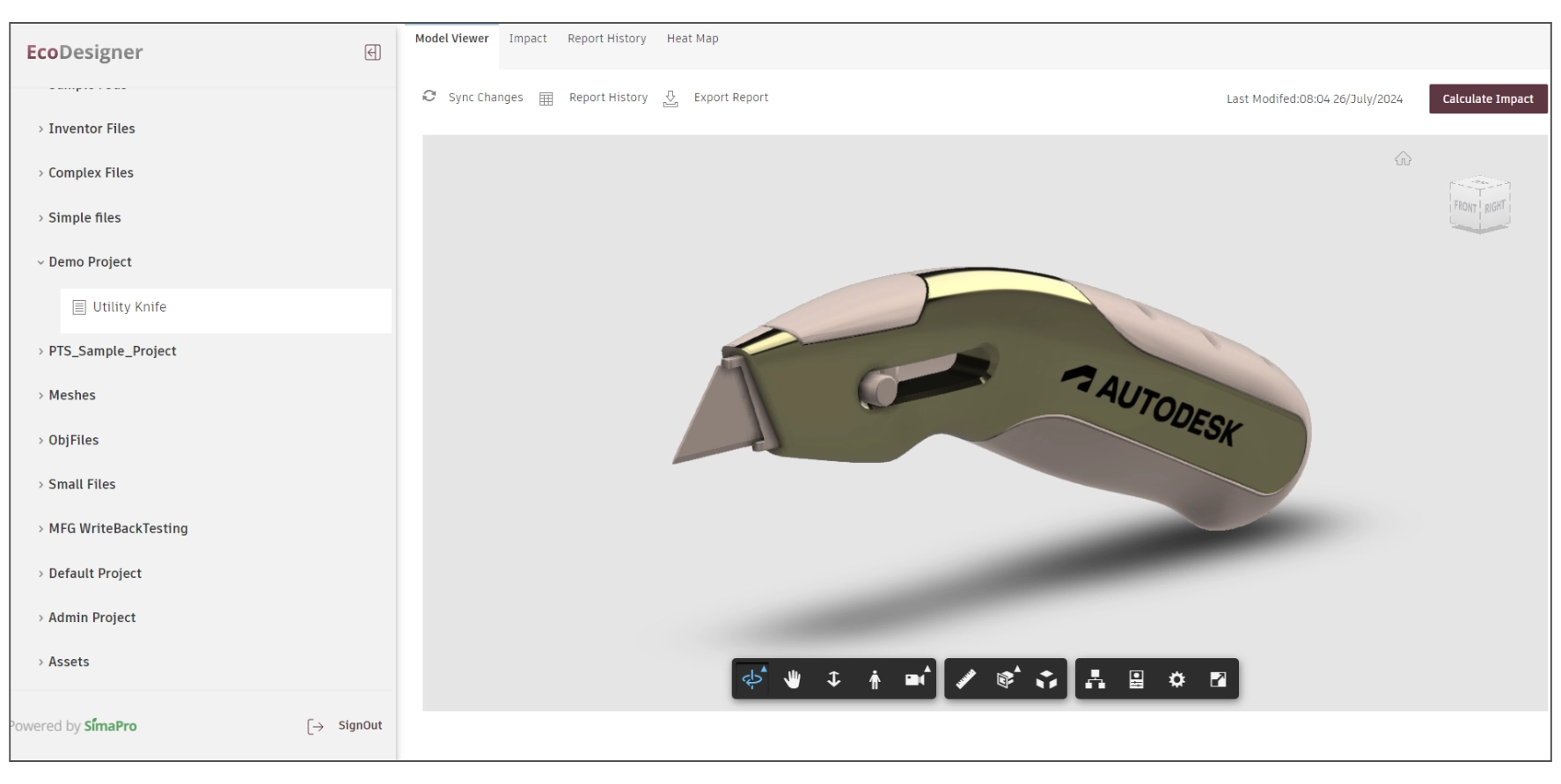Image resolution: width=1561 pixels, height=784 pixels.
Task: Open the Properties panel icon
Action: pos(1136,679)
